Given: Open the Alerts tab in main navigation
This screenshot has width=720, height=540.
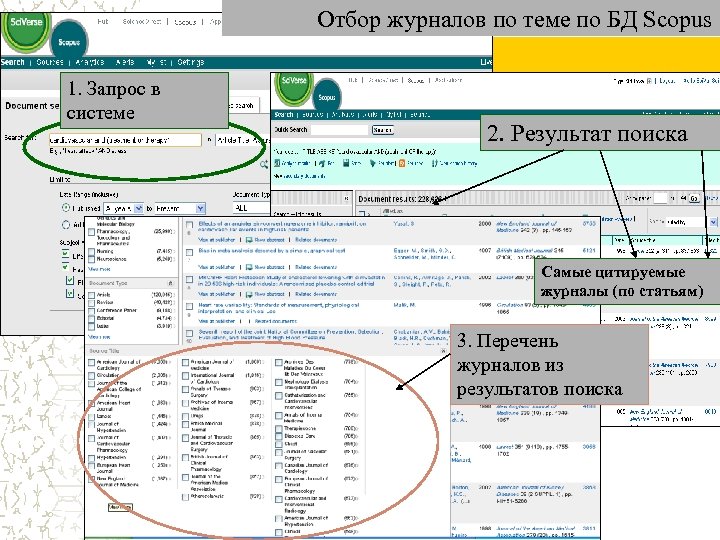Looking at the screenshot, I should coord(124,62).
